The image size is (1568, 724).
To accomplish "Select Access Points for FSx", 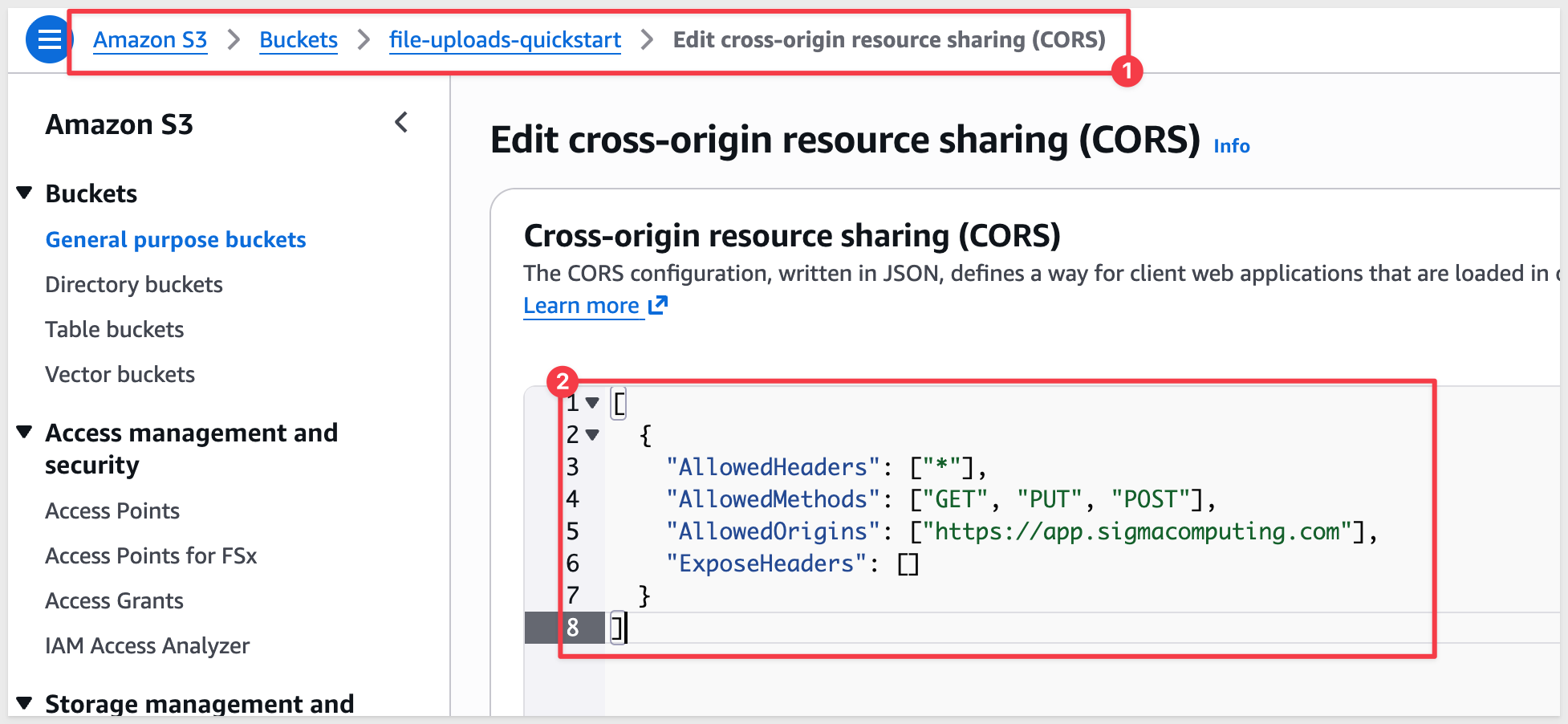I will (x=151, y=556).
